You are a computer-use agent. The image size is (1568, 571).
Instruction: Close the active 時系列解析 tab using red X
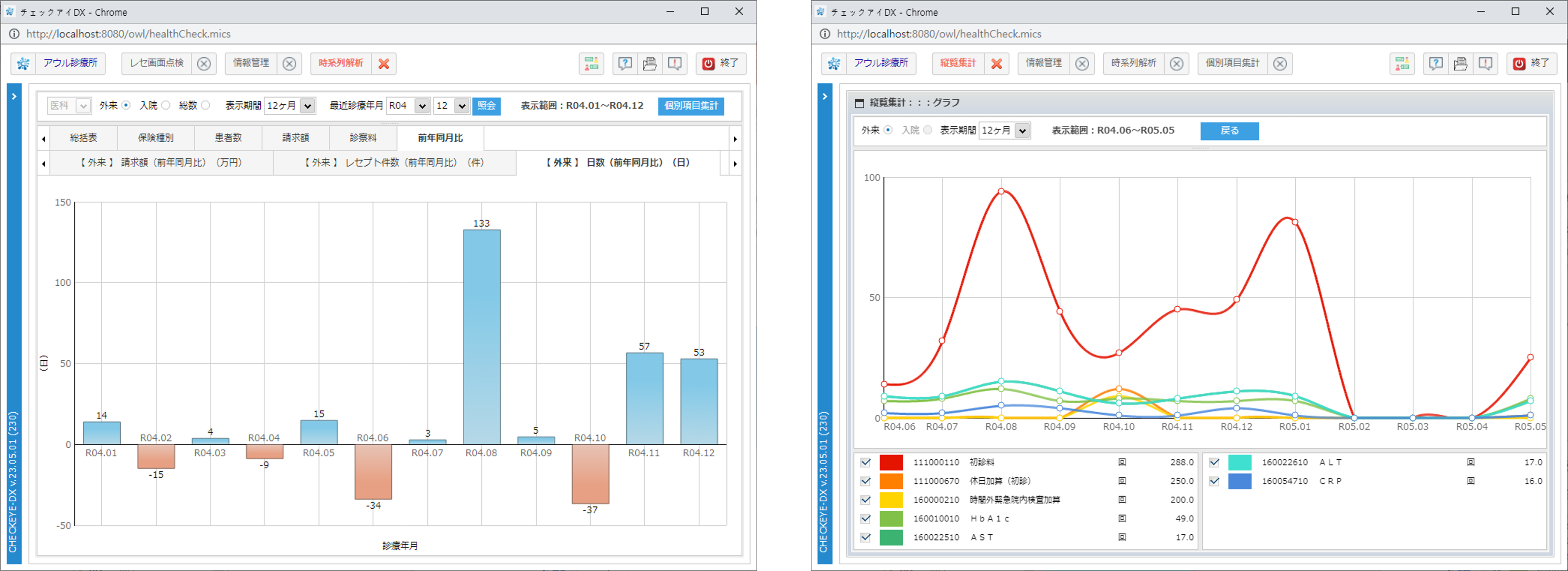tap(384, 63)
